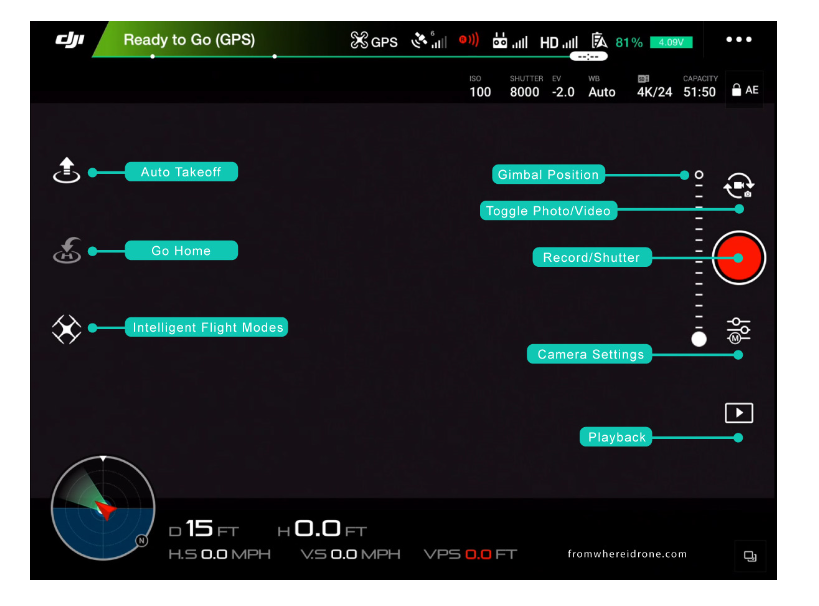Tap the gimbal position slider handle

point(699,339)
